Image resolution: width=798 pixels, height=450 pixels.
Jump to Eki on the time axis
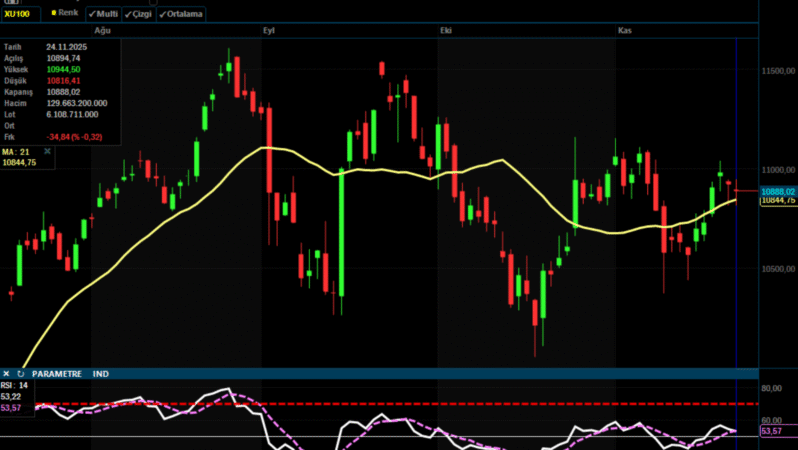[x=445, y=32]
